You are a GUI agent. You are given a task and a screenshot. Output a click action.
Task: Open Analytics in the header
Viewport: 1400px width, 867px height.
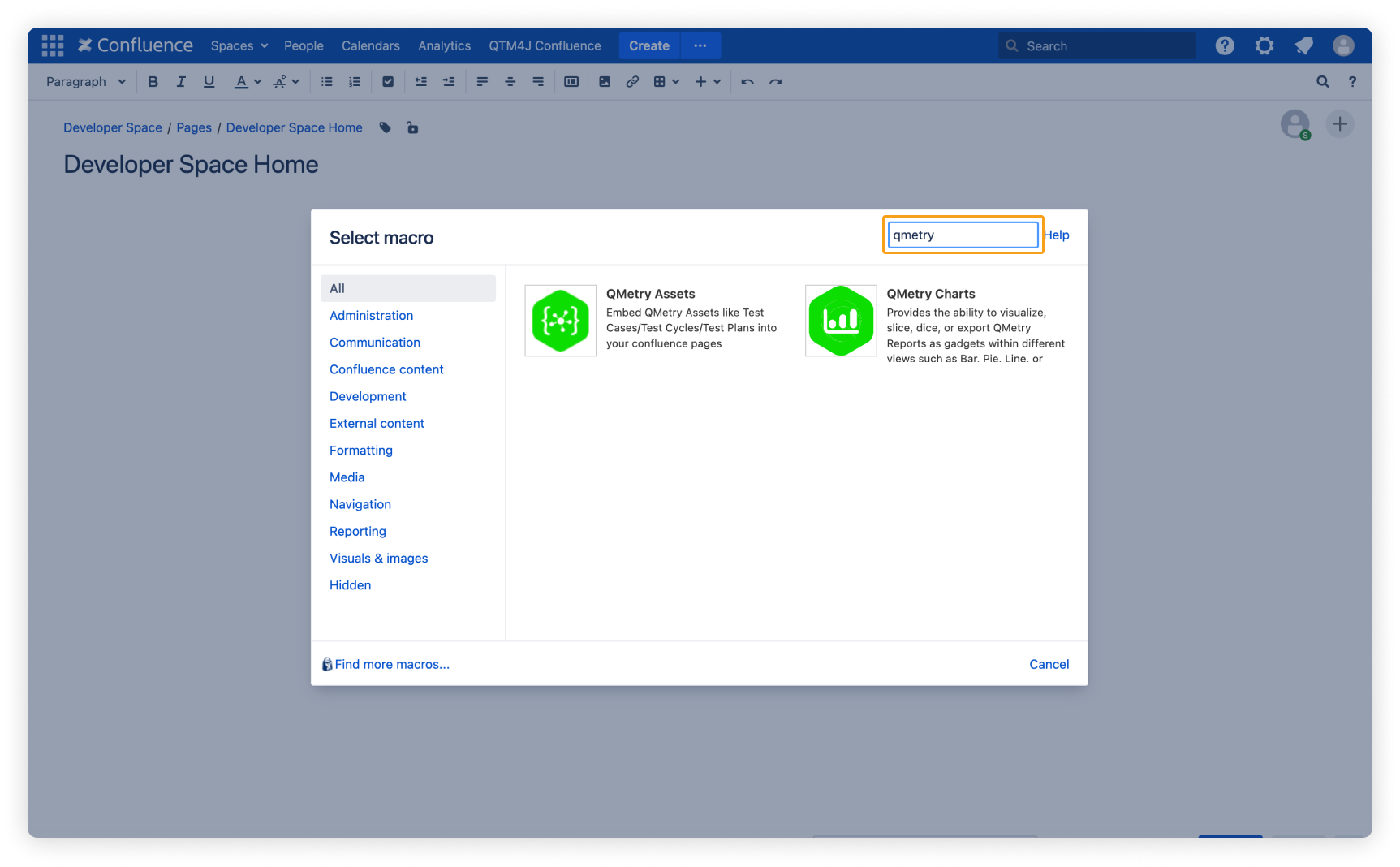coord(444,45)
